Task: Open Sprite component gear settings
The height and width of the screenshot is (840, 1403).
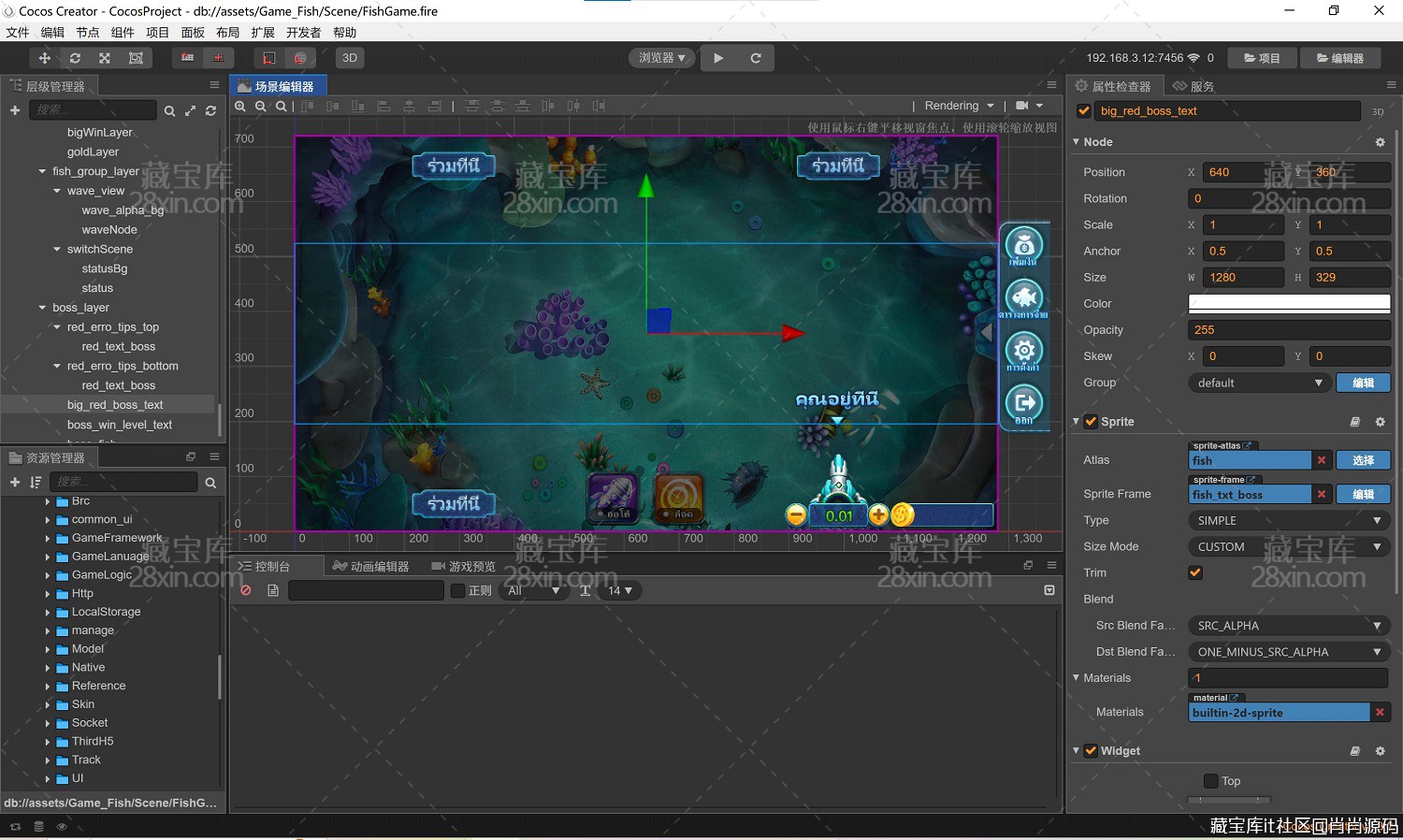Action: (x=1380, y=422)
